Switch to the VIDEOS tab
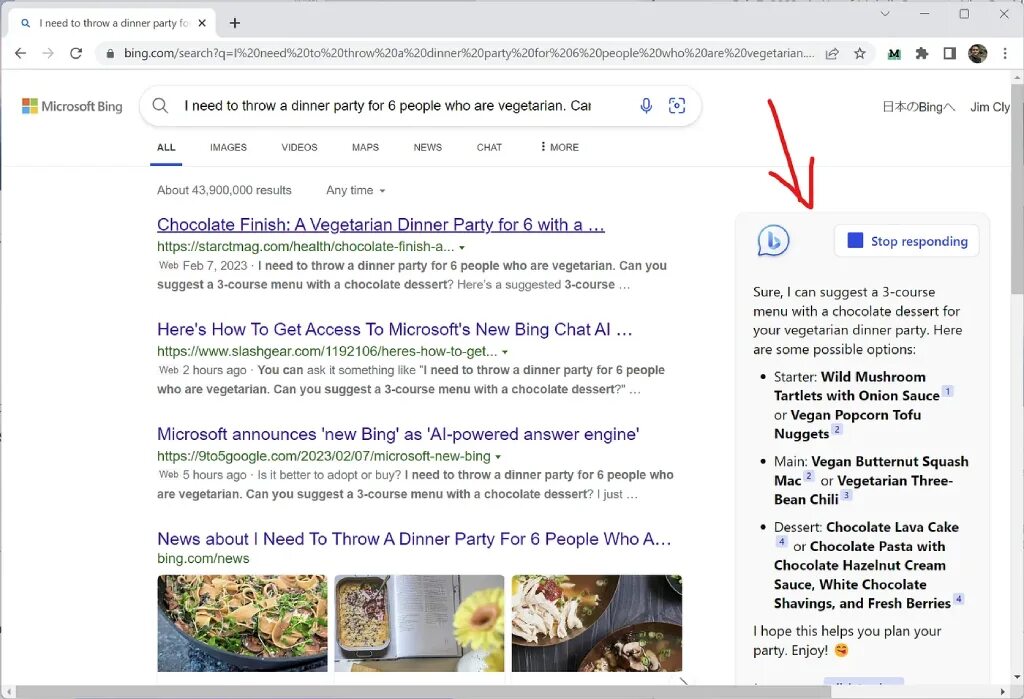The image size is (1024, 699). coord(299,148)
